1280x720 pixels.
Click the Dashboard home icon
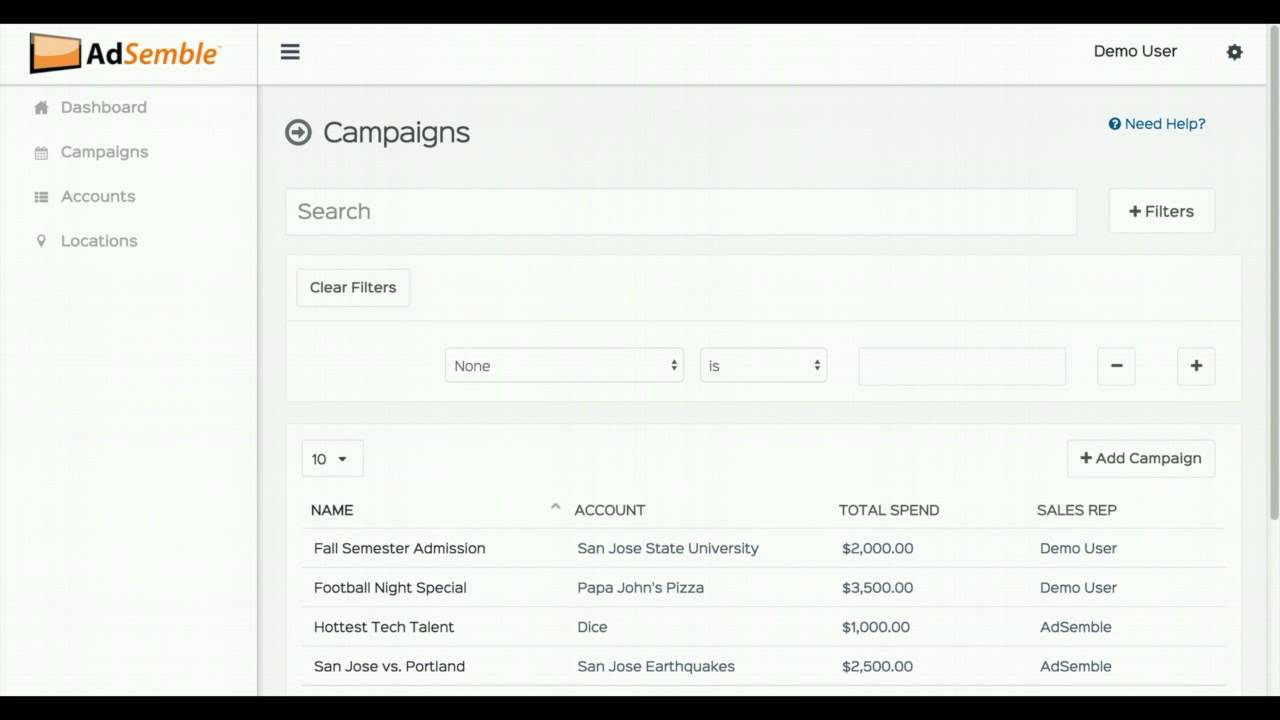(x=41, y=107)
